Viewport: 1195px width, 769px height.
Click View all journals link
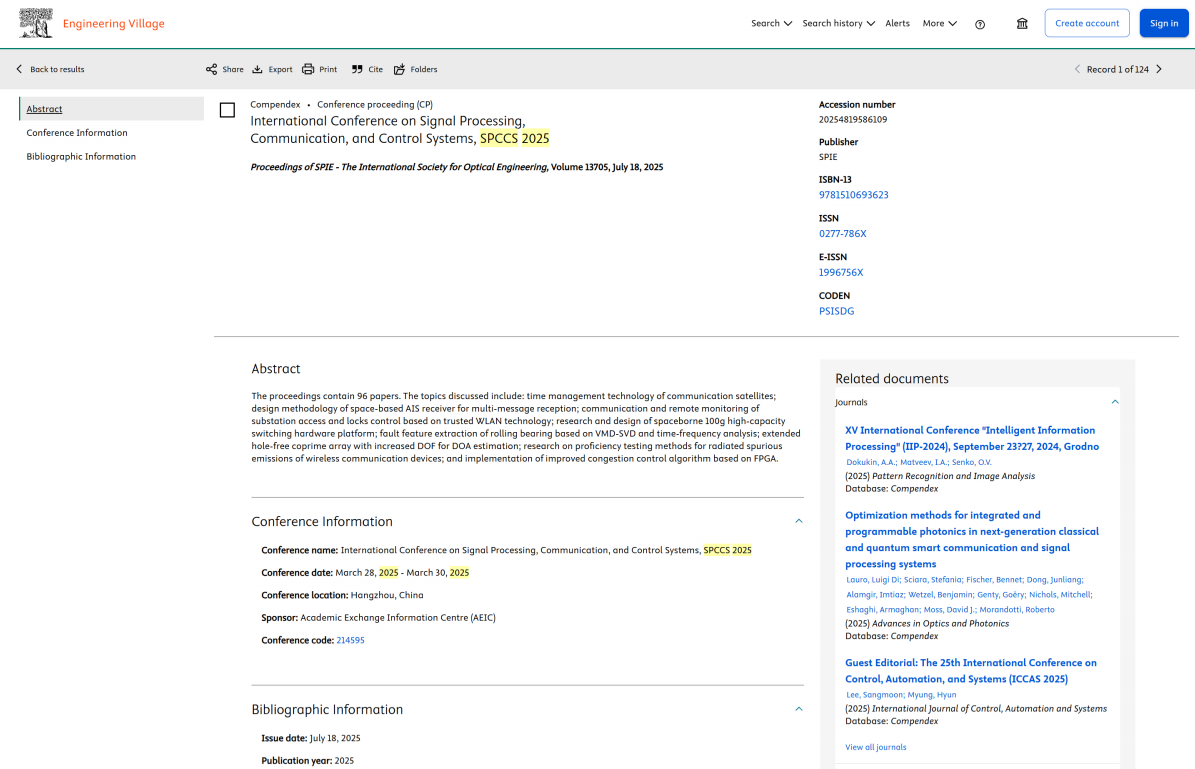click(x=876, y=747)
